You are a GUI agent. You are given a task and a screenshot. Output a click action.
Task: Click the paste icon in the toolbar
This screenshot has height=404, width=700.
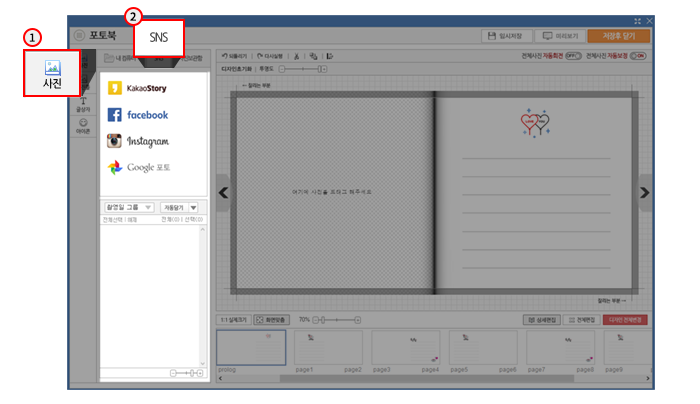point(330,56)
